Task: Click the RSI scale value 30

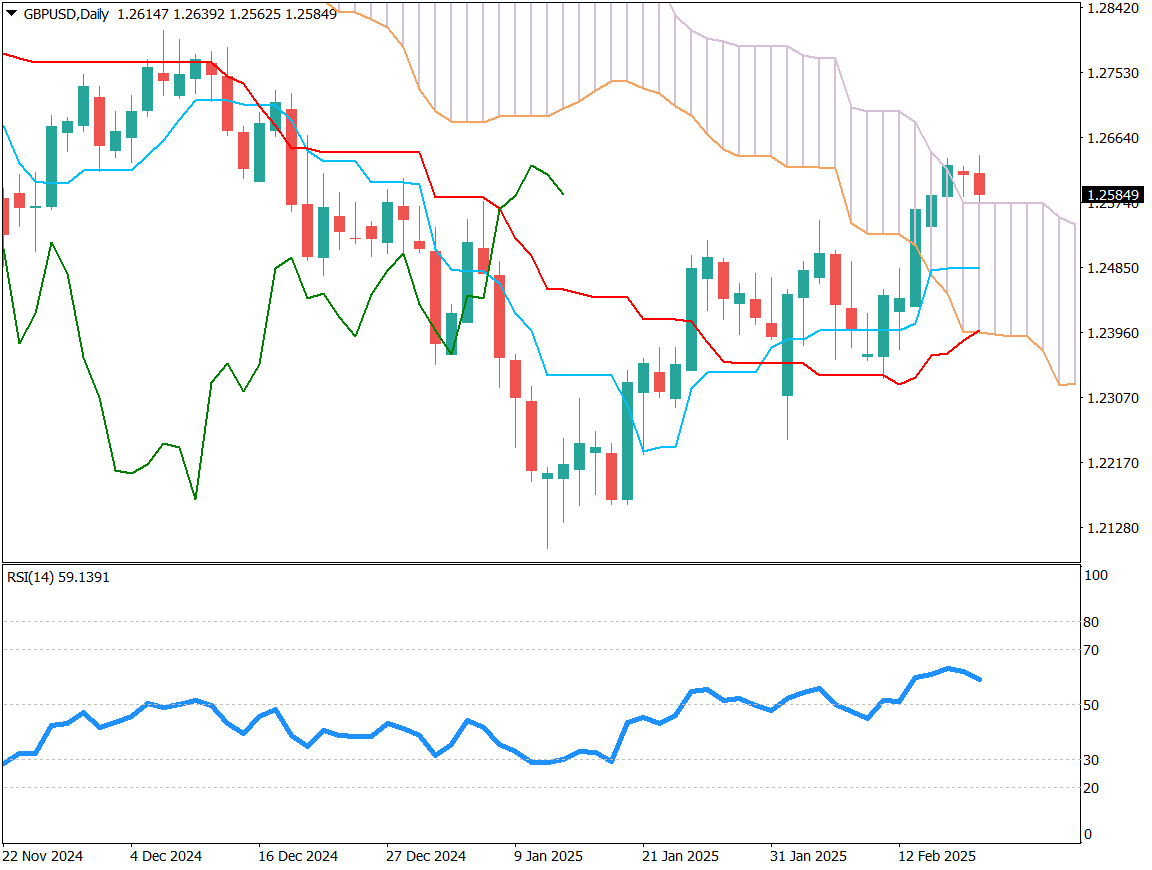Action: click(x=1091, y=760)
